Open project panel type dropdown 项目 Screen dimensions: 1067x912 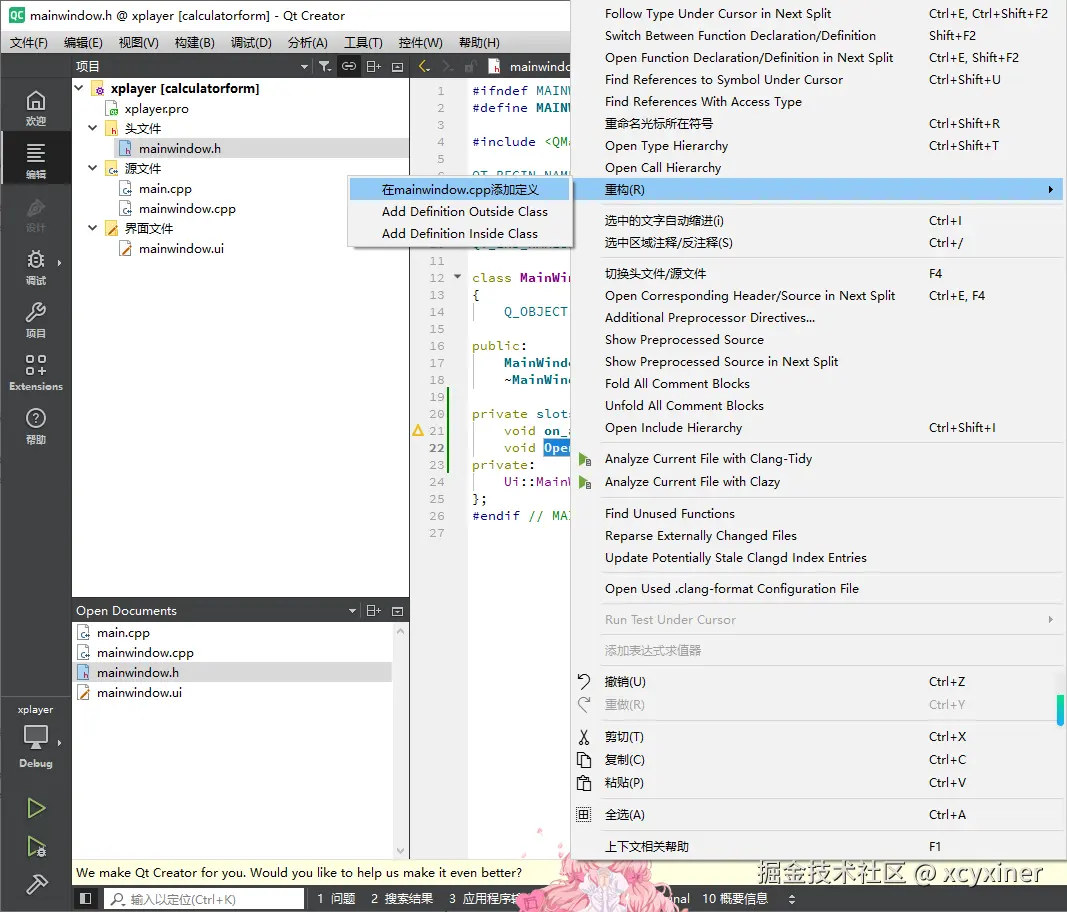click(192, 66)
